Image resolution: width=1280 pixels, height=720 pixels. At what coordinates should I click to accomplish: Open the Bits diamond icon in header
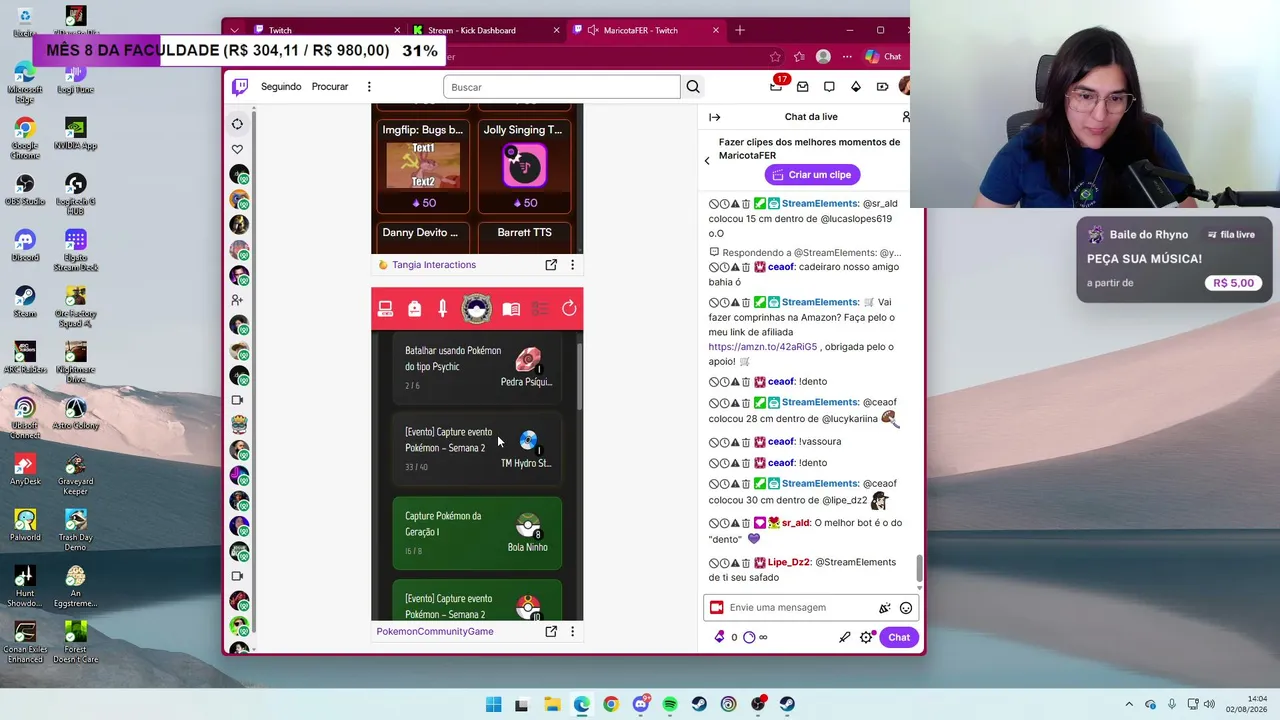coord(856,87)
